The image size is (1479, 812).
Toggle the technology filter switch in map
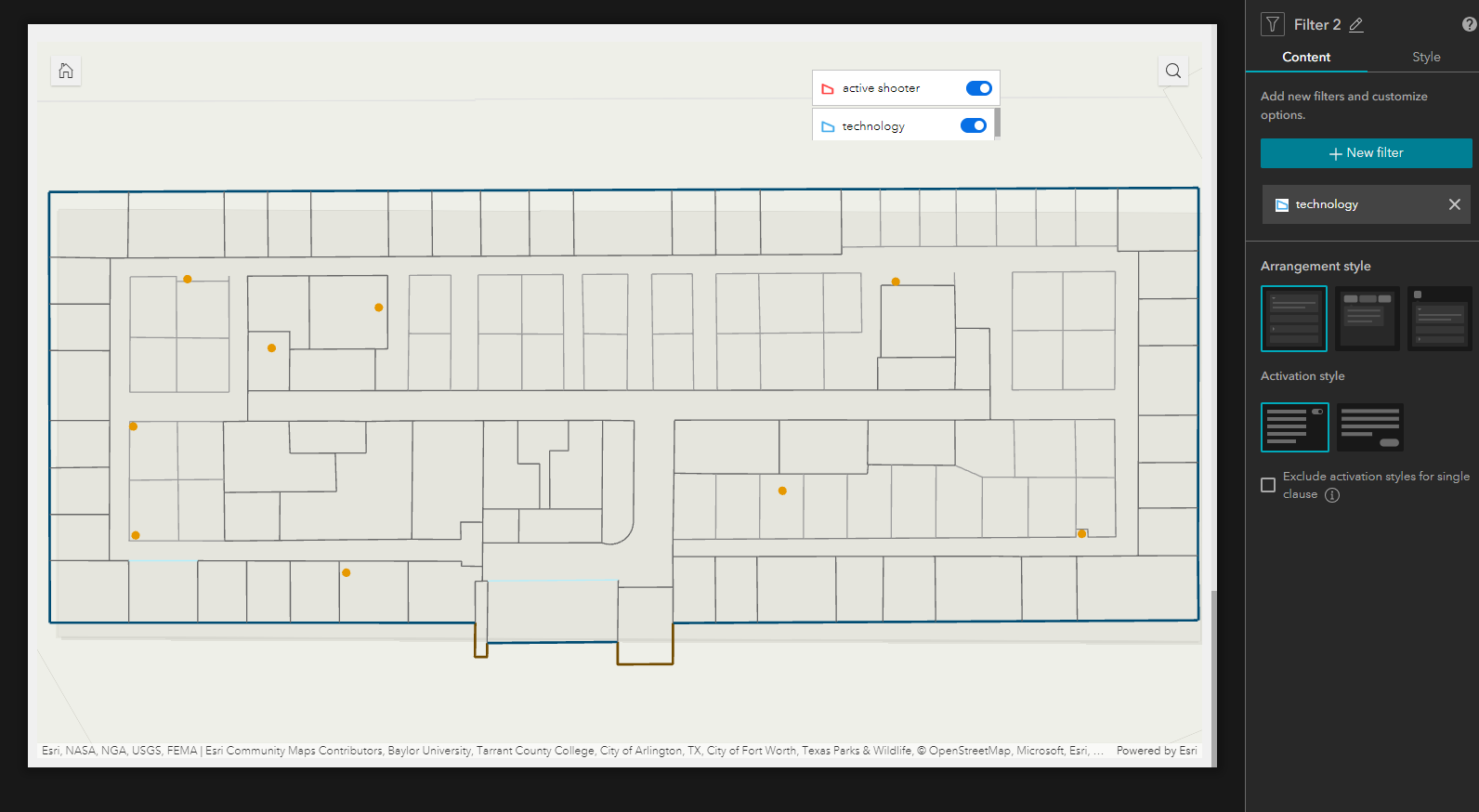974,125
